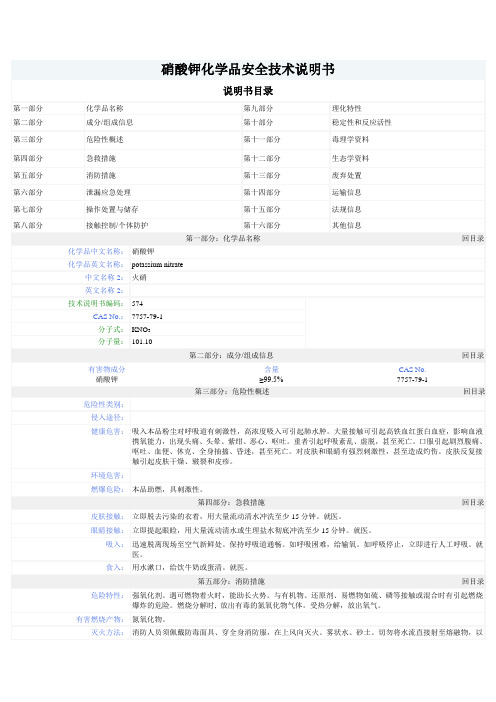Open 操作处置与储存 entry in the contents table

tap(112, 209)
